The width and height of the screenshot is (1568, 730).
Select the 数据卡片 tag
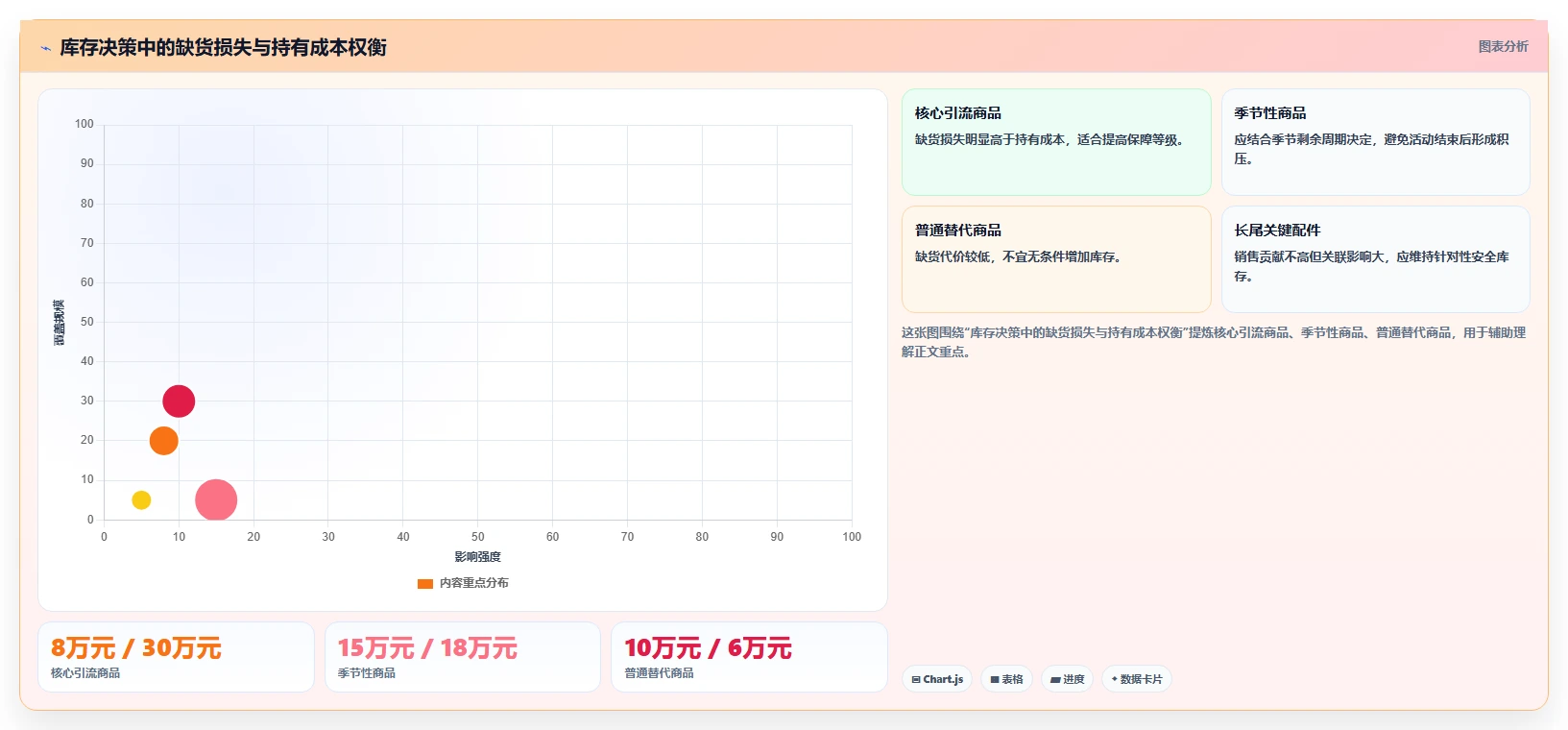(1137, 679)
